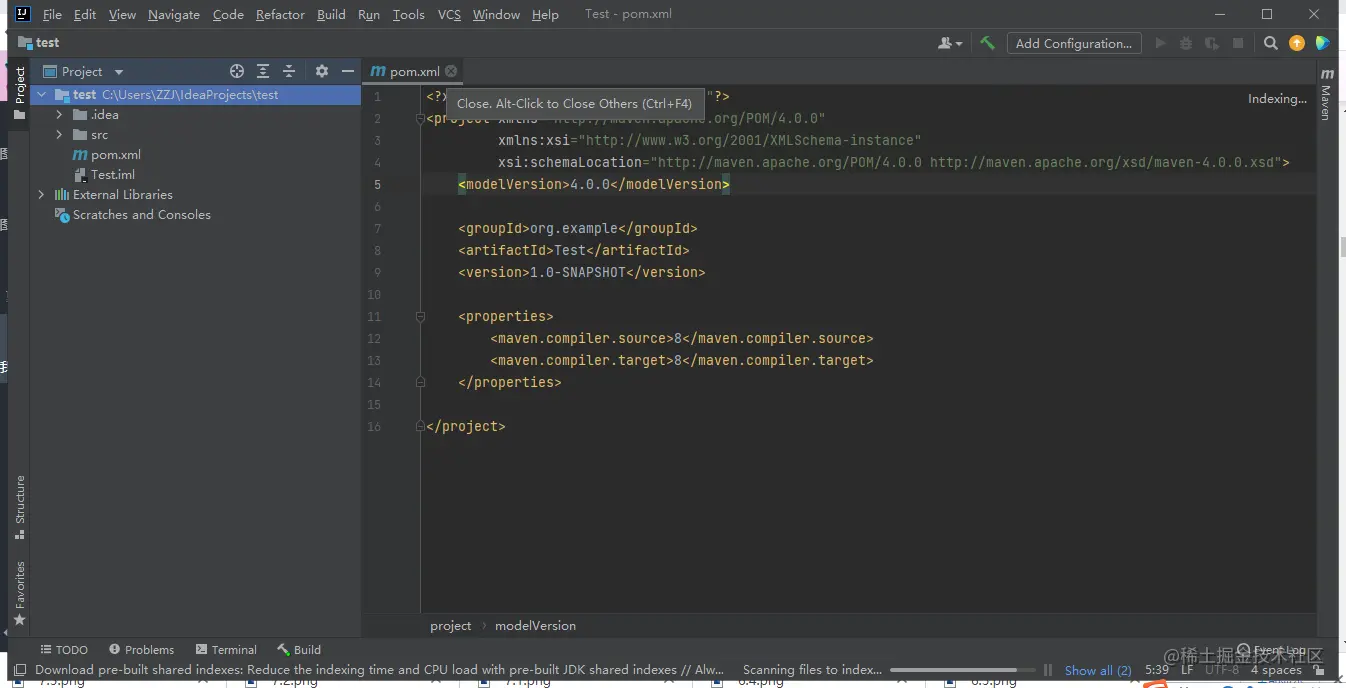Screen dimensions: 1346x688
Task: Place cursor in the artifactId line
Action: pyautogui.click(x=574, y=250)
